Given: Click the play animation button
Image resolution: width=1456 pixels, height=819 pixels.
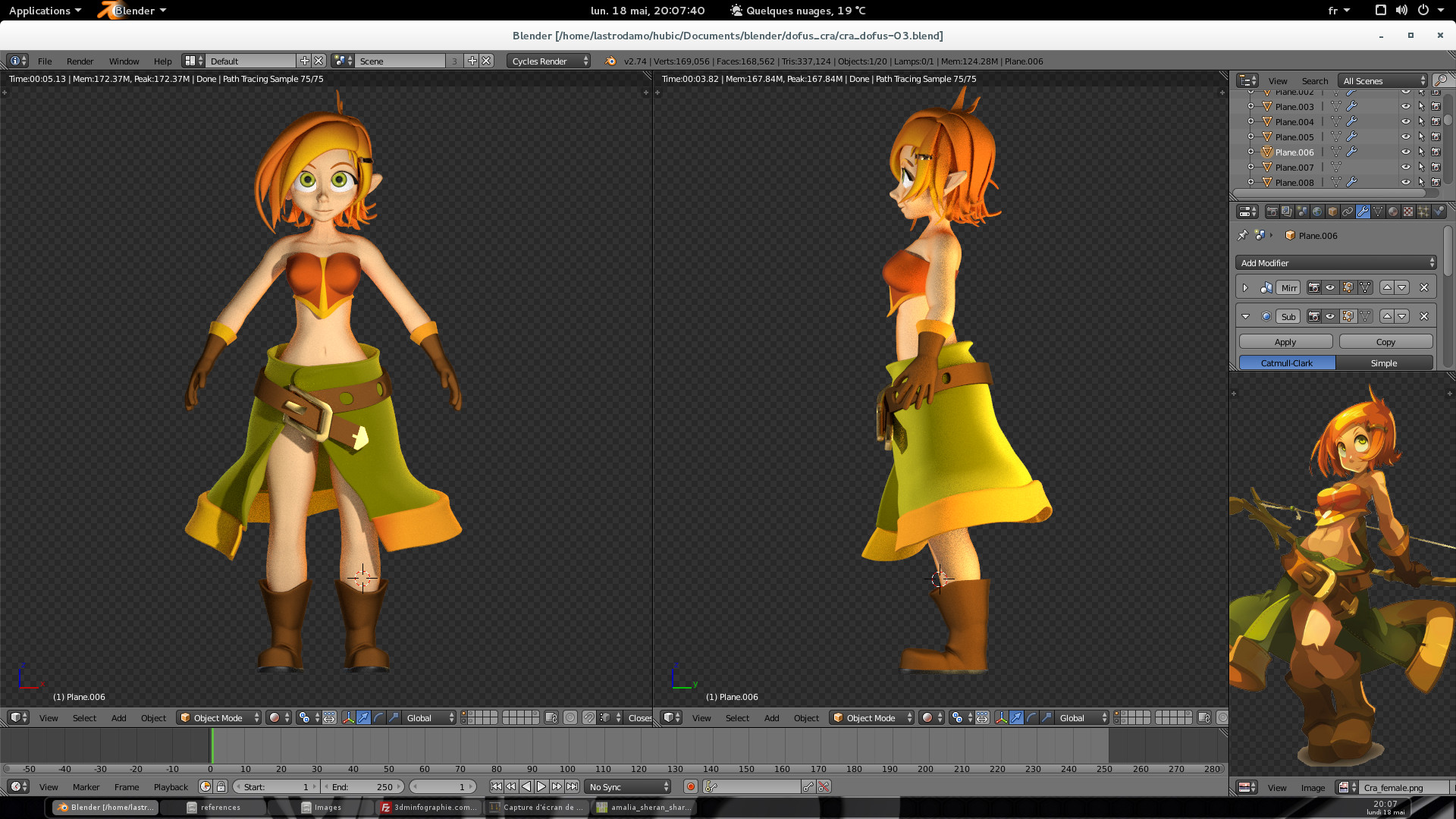Looking at the screenshot, I should click(x=541, y=787).
